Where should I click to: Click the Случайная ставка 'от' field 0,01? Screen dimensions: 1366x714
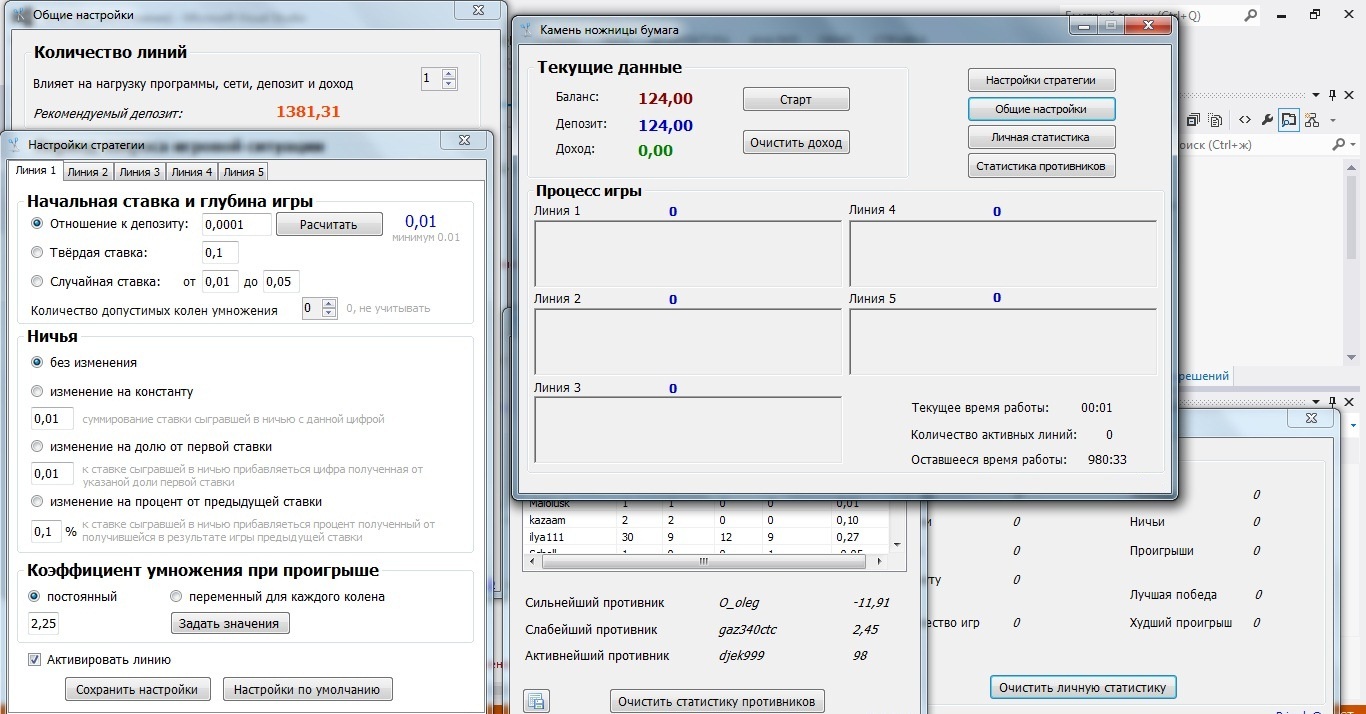[x=220, y=282]
